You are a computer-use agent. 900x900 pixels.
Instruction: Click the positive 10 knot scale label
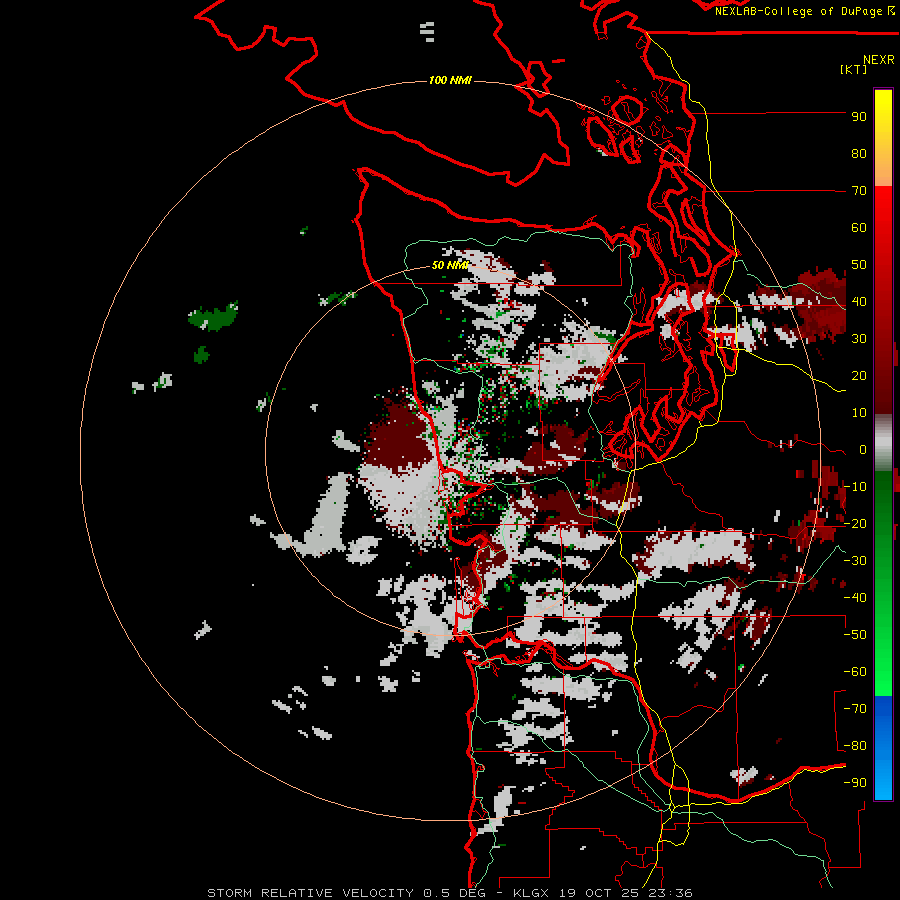pyautogui.click(x=859, y=413)
